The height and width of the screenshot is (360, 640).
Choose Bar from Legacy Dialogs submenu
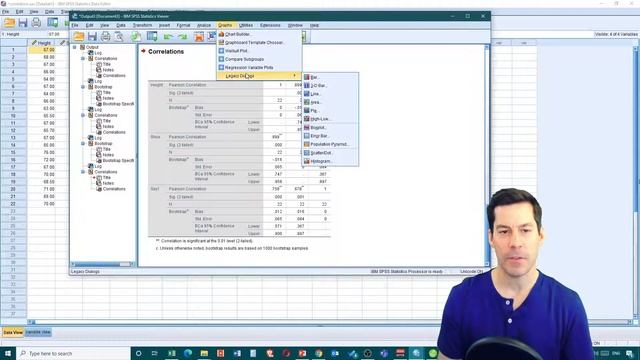tap(330, 77)
